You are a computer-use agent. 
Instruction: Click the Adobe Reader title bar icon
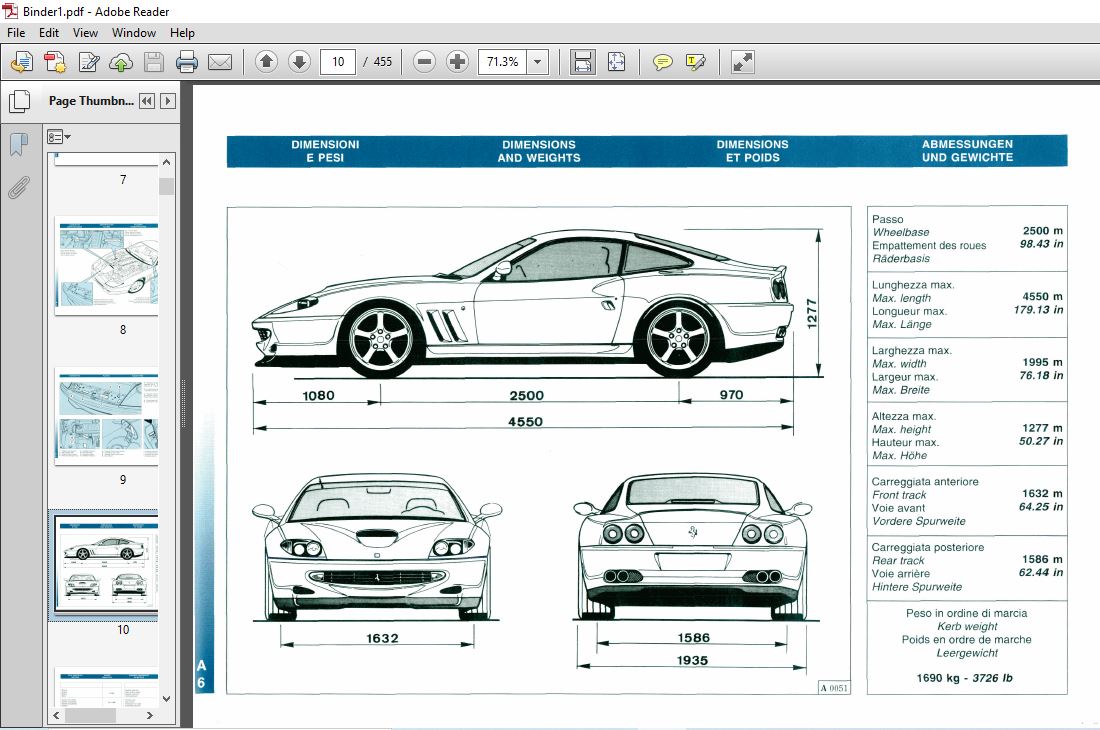tap(11, 11)
